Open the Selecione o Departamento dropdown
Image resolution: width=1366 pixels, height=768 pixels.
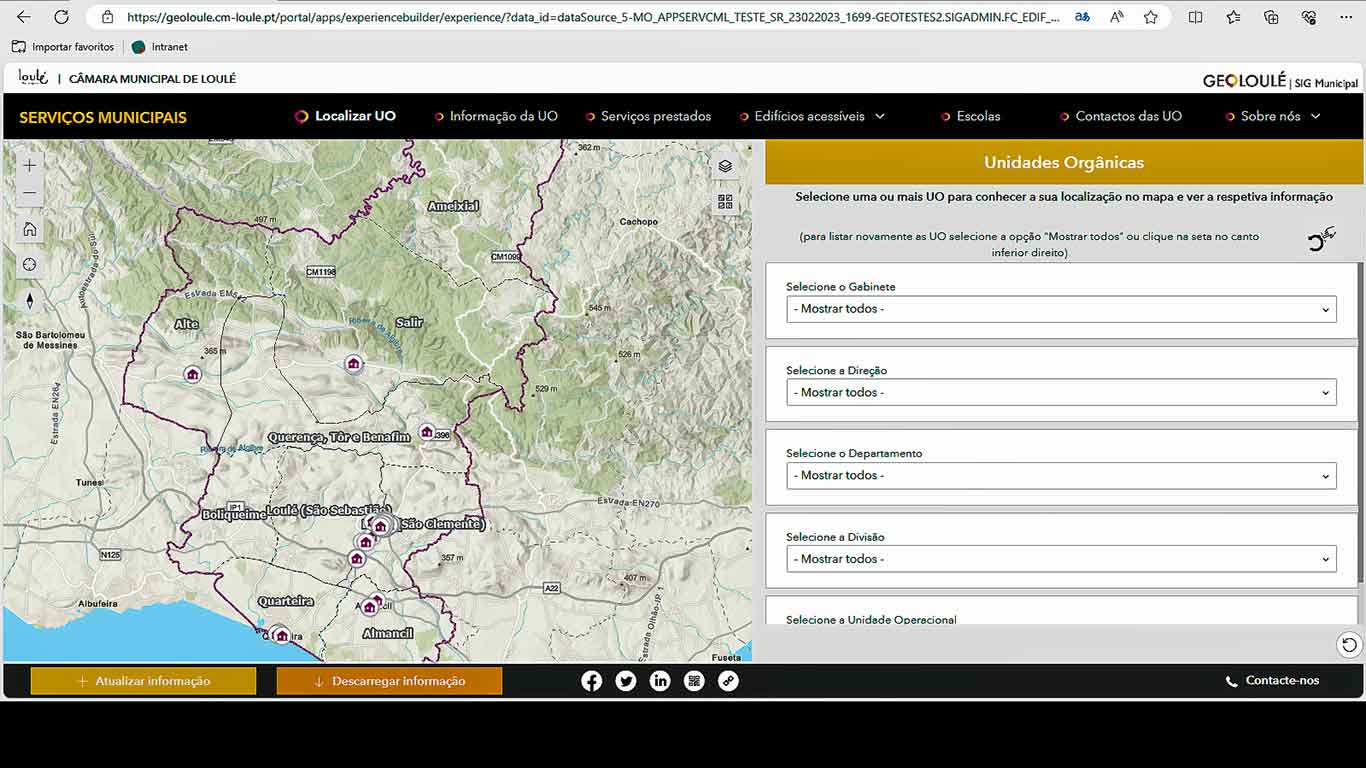pos(1061,475)
